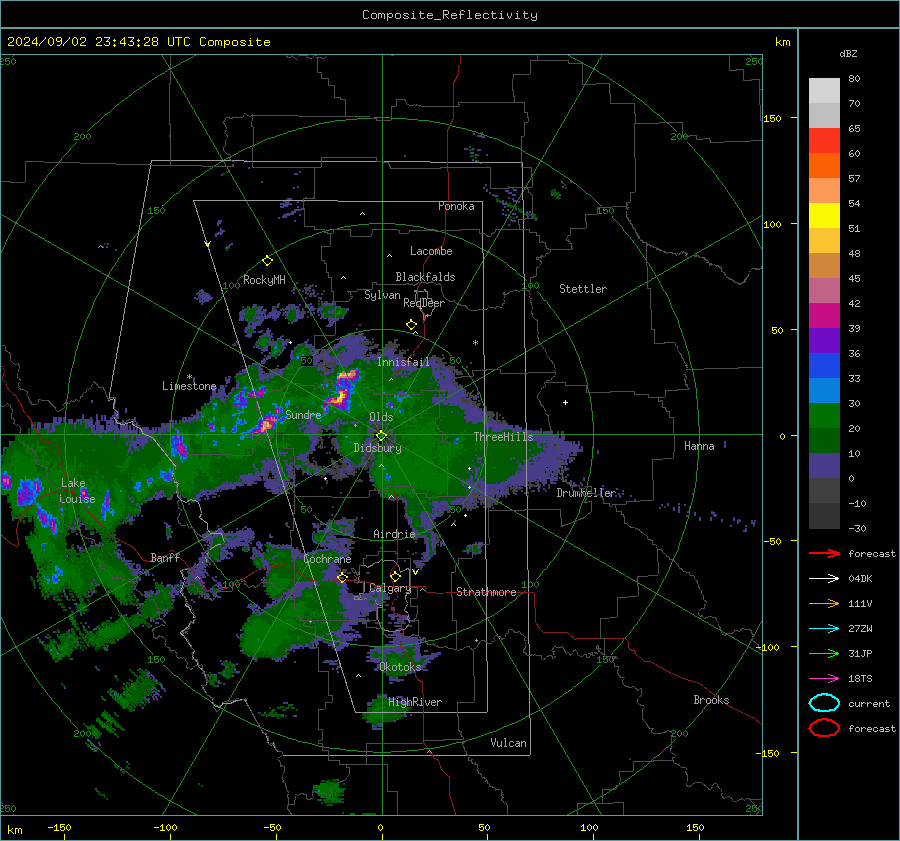The height and width of the screenshot is (841, 900).
Task: Click the Didsbury city label
Action: (377, 448)
